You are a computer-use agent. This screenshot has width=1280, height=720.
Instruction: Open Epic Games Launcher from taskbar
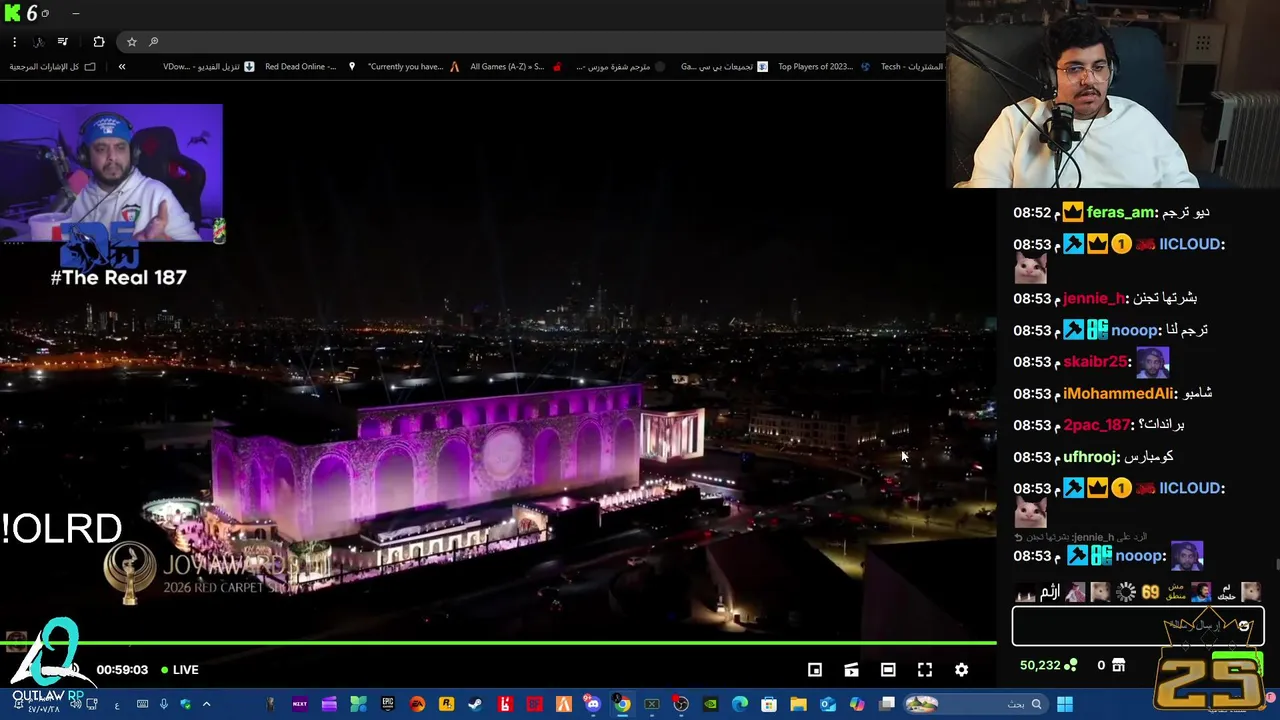[387, 704]
